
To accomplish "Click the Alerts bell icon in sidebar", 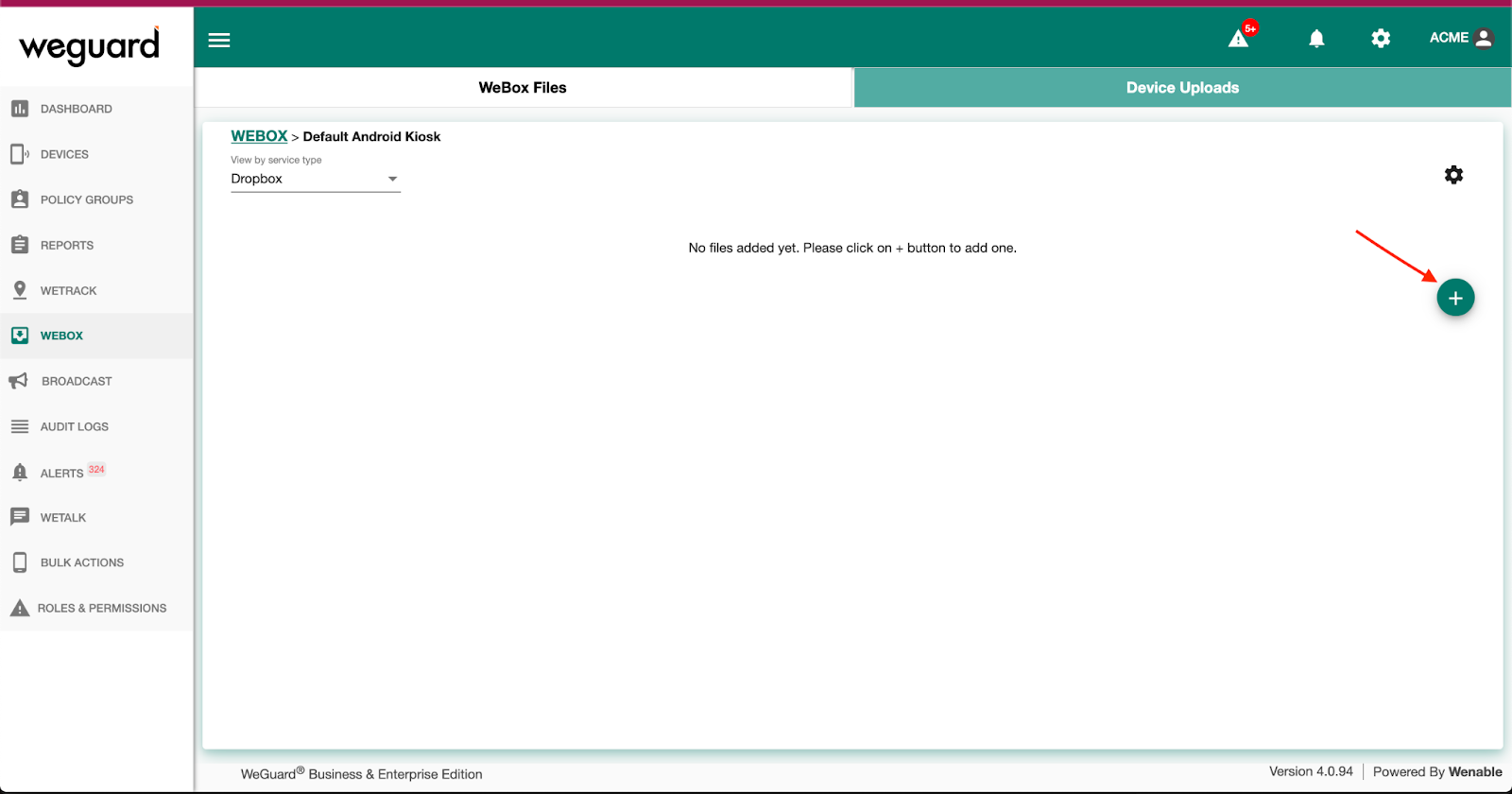I will (x=20, y=472).
